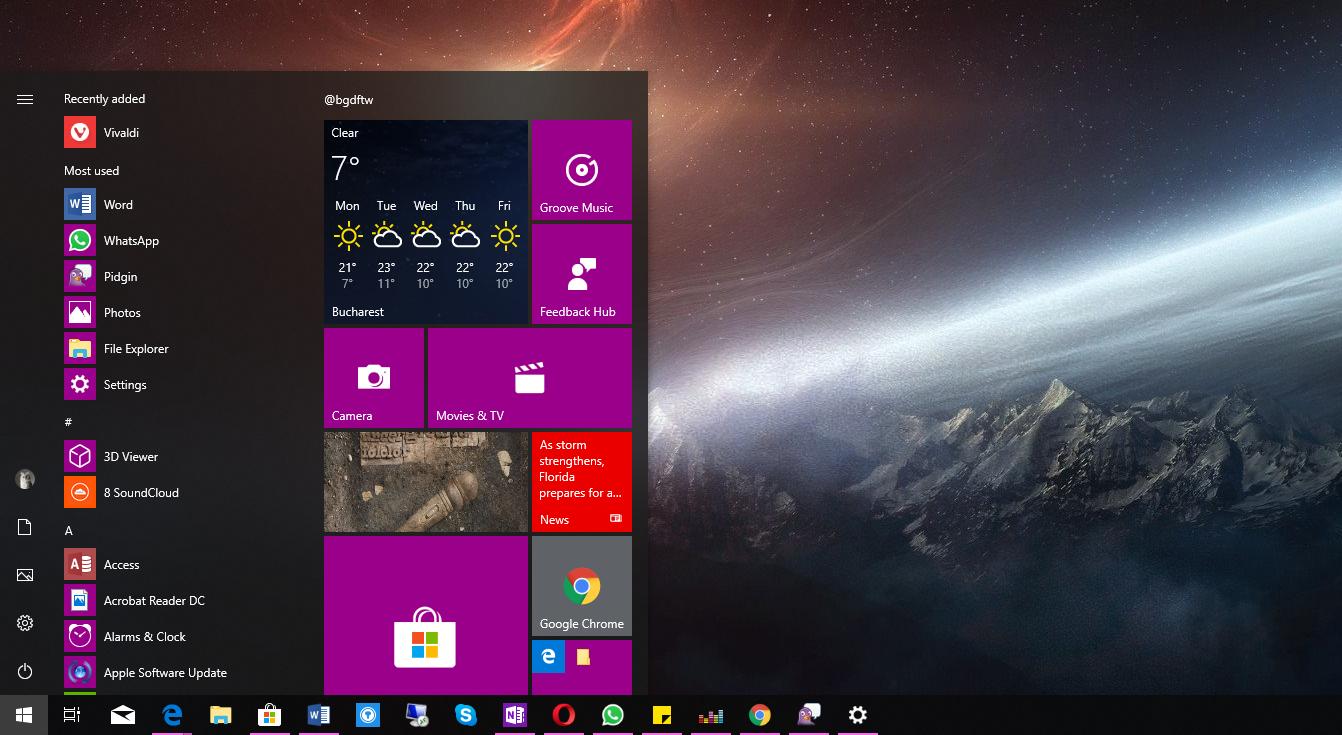Open the Movies & TV tile

(x=530, y=378)
